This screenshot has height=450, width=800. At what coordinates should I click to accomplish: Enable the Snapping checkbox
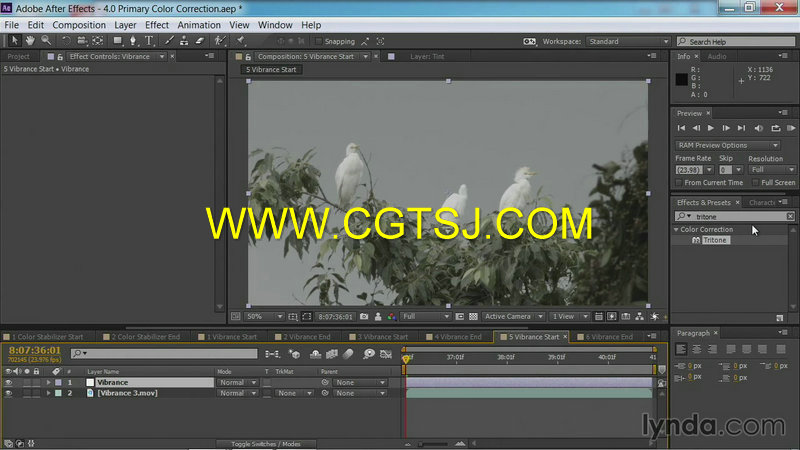point(319,41)
